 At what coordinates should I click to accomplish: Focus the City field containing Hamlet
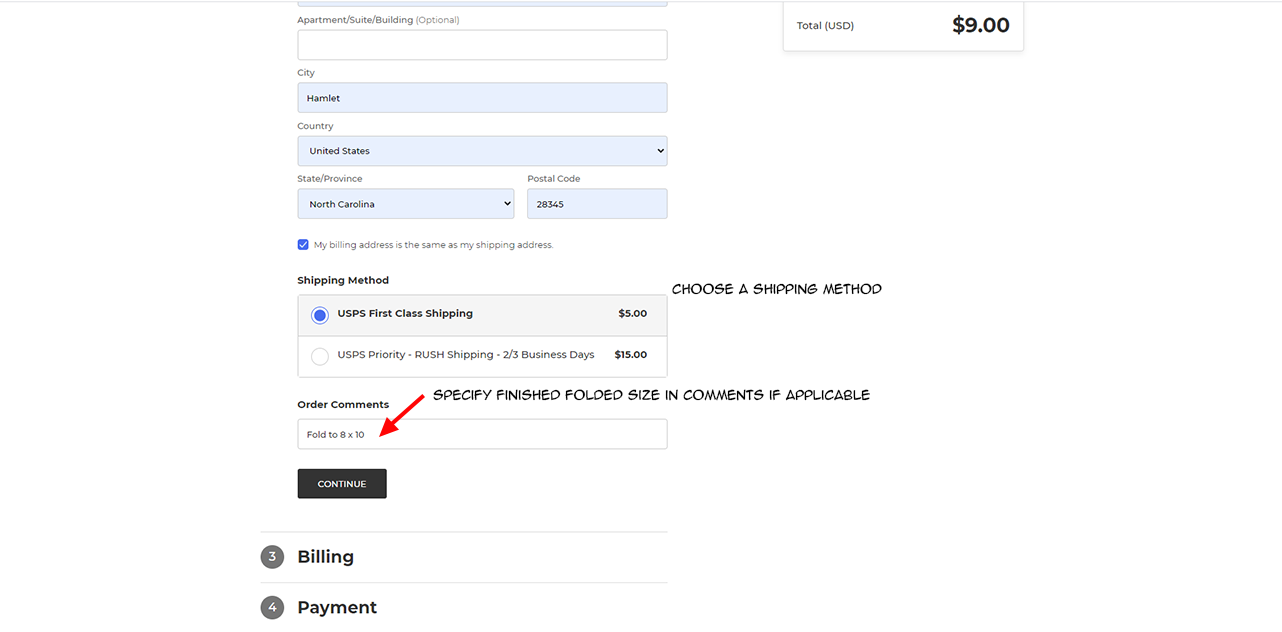click(x=482, y=98)
